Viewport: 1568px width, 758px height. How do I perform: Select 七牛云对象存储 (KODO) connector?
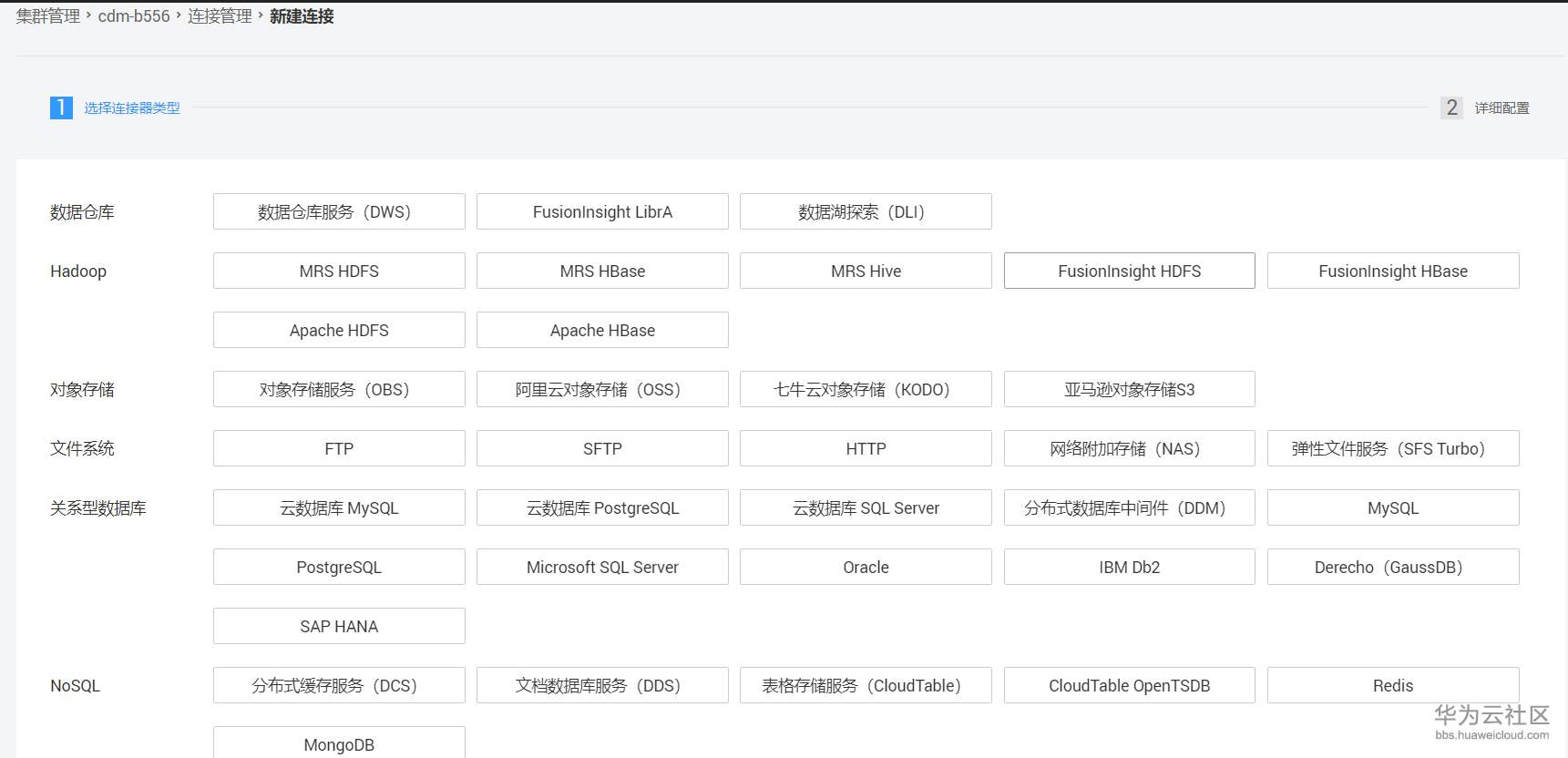pyautogui.click(x=866, y=389)
